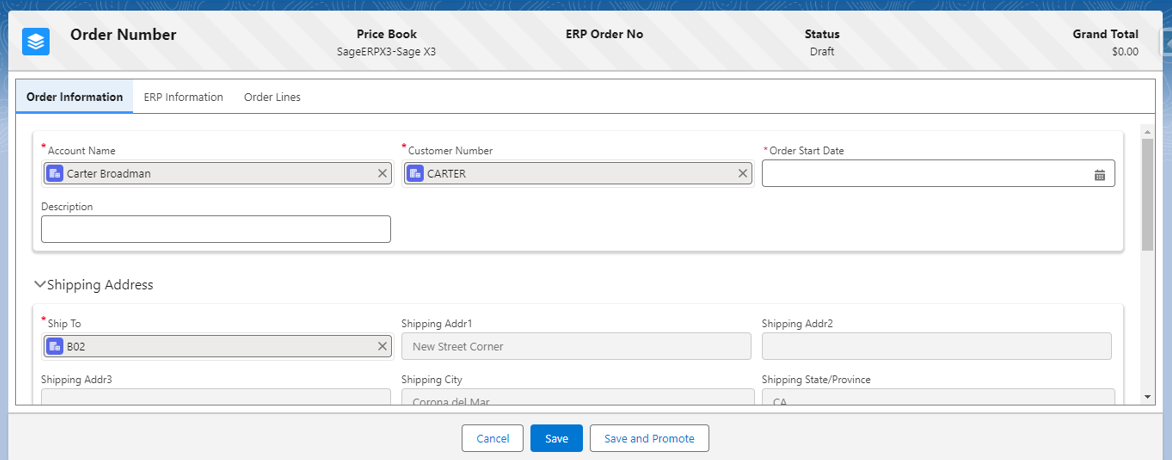This screenshot has height=460, width=1172.
Task: Click the Order layers icon in header
Action: 36,42
